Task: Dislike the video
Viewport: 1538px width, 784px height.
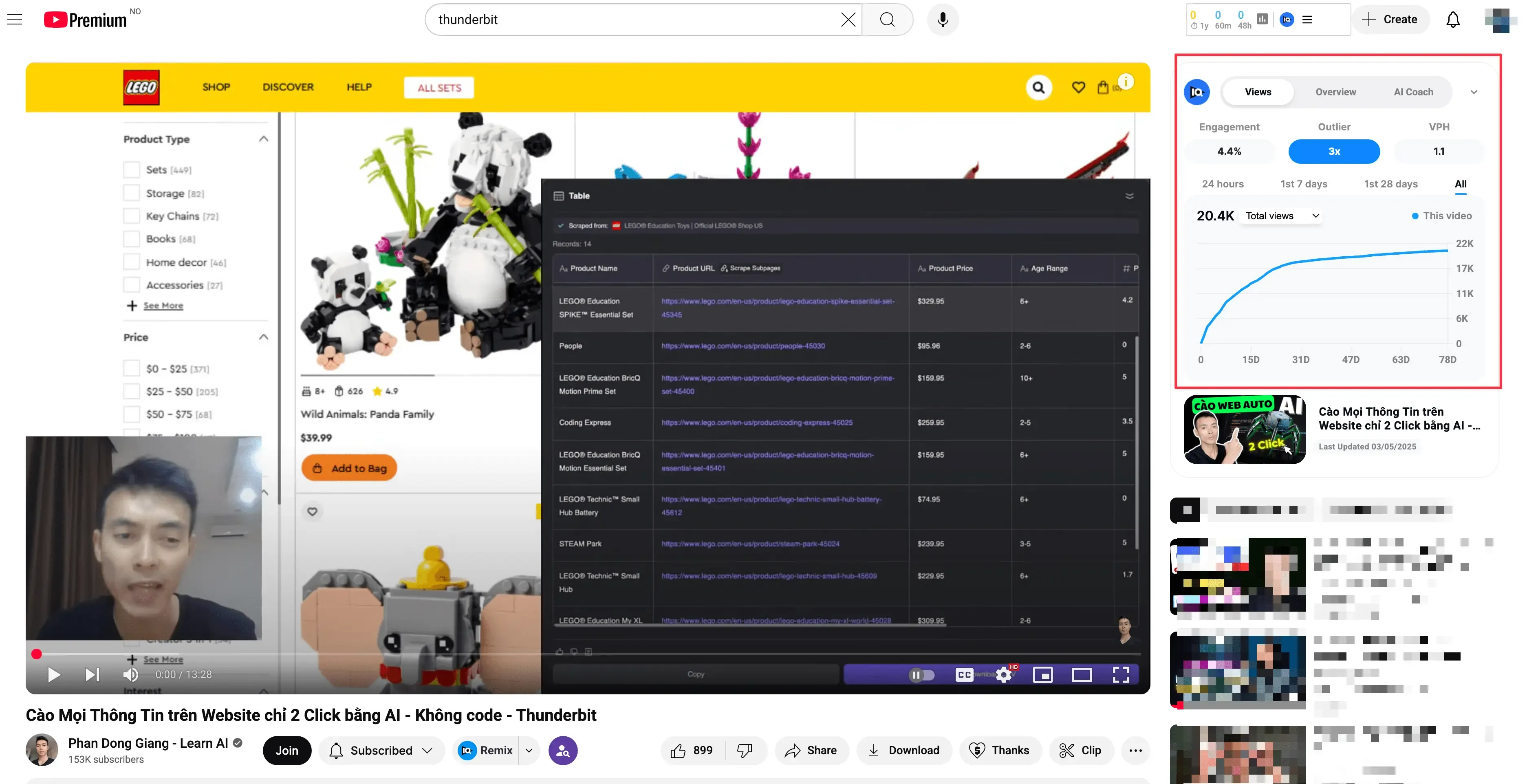Action: click(745, 751)
